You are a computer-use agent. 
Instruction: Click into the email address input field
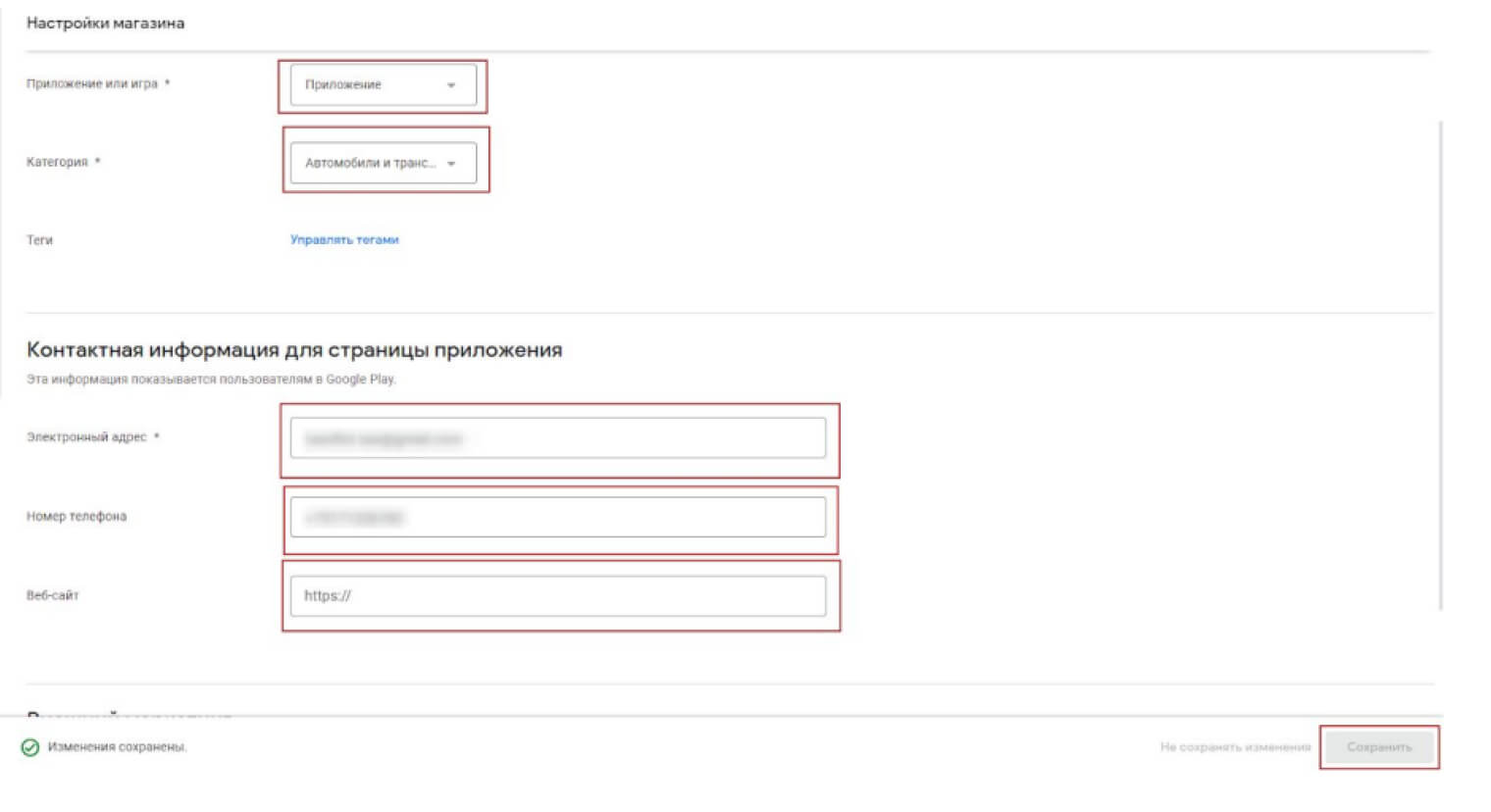[557, 438]
